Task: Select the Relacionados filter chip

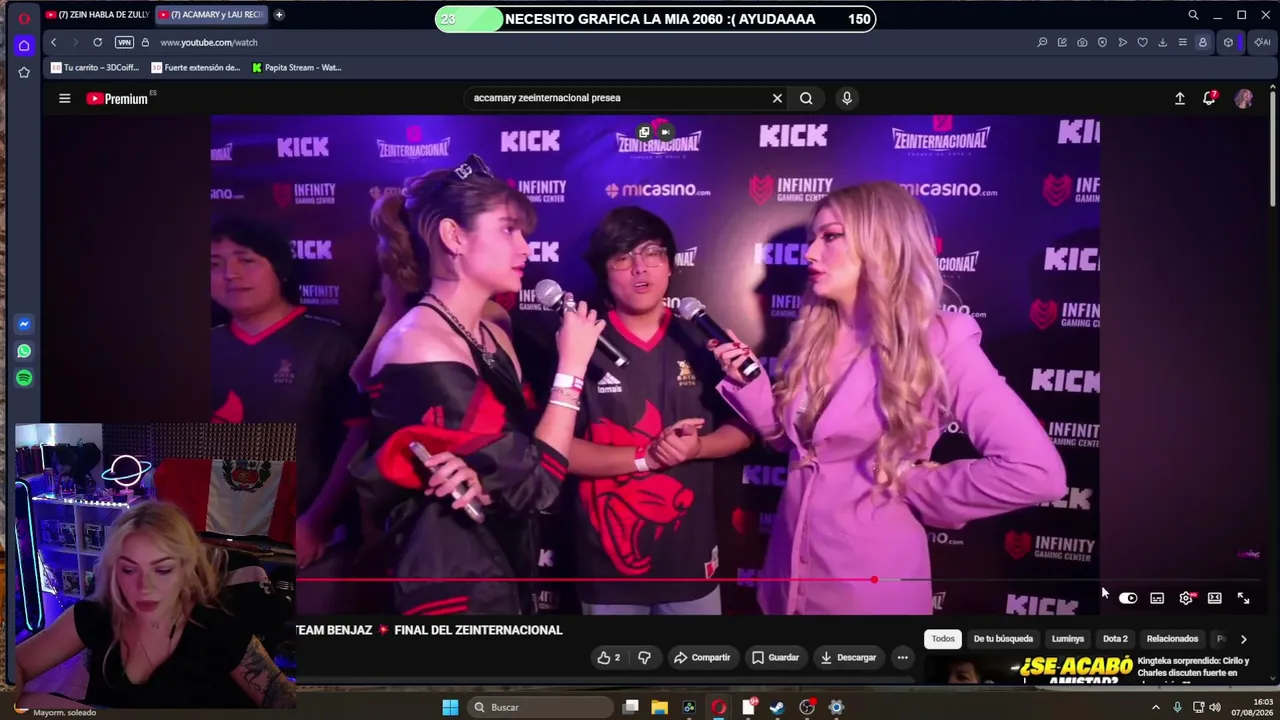Action: coord(1172,639)
